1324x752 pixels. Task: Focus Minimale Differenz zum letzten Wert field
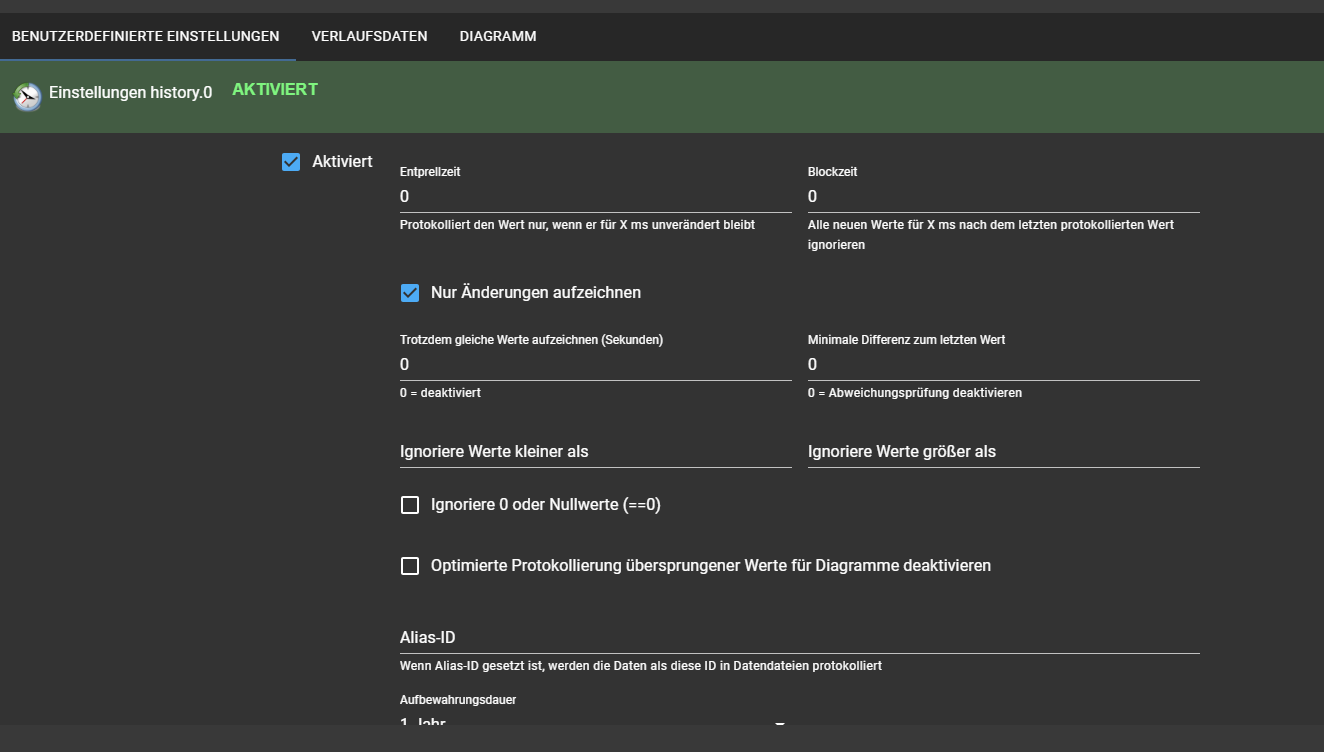pyautogui.click(x=1004, y=364)
